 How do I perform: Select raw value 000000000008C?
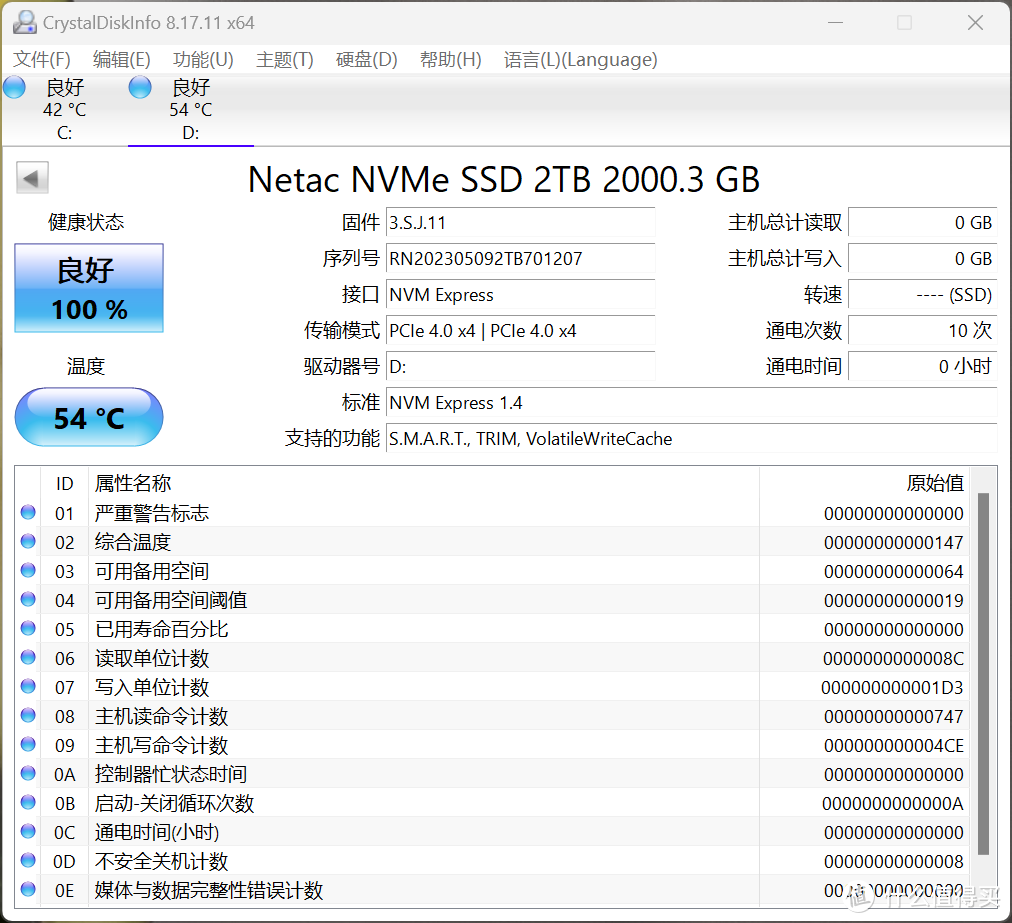click(893, 659)
